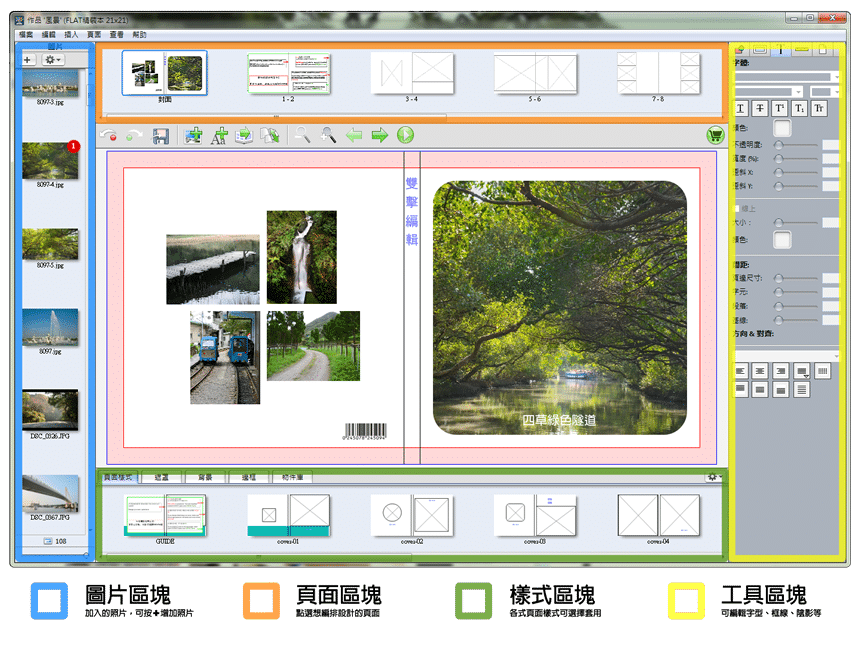Go to next page with right arrow

click(380, 135)
